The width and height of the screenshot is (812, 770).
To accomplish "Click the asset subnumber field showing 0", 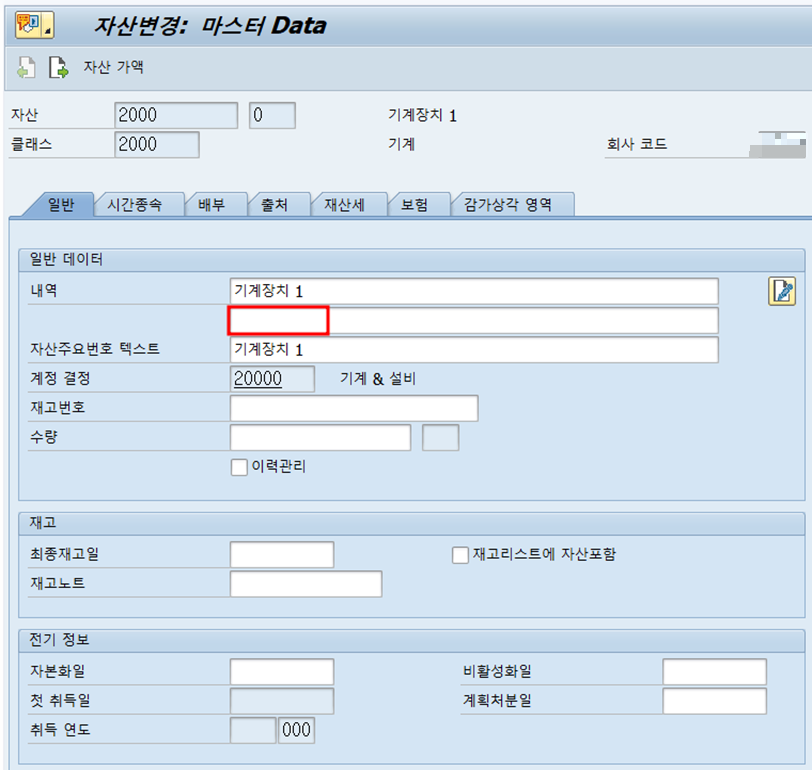I will [x=272, y=115].
